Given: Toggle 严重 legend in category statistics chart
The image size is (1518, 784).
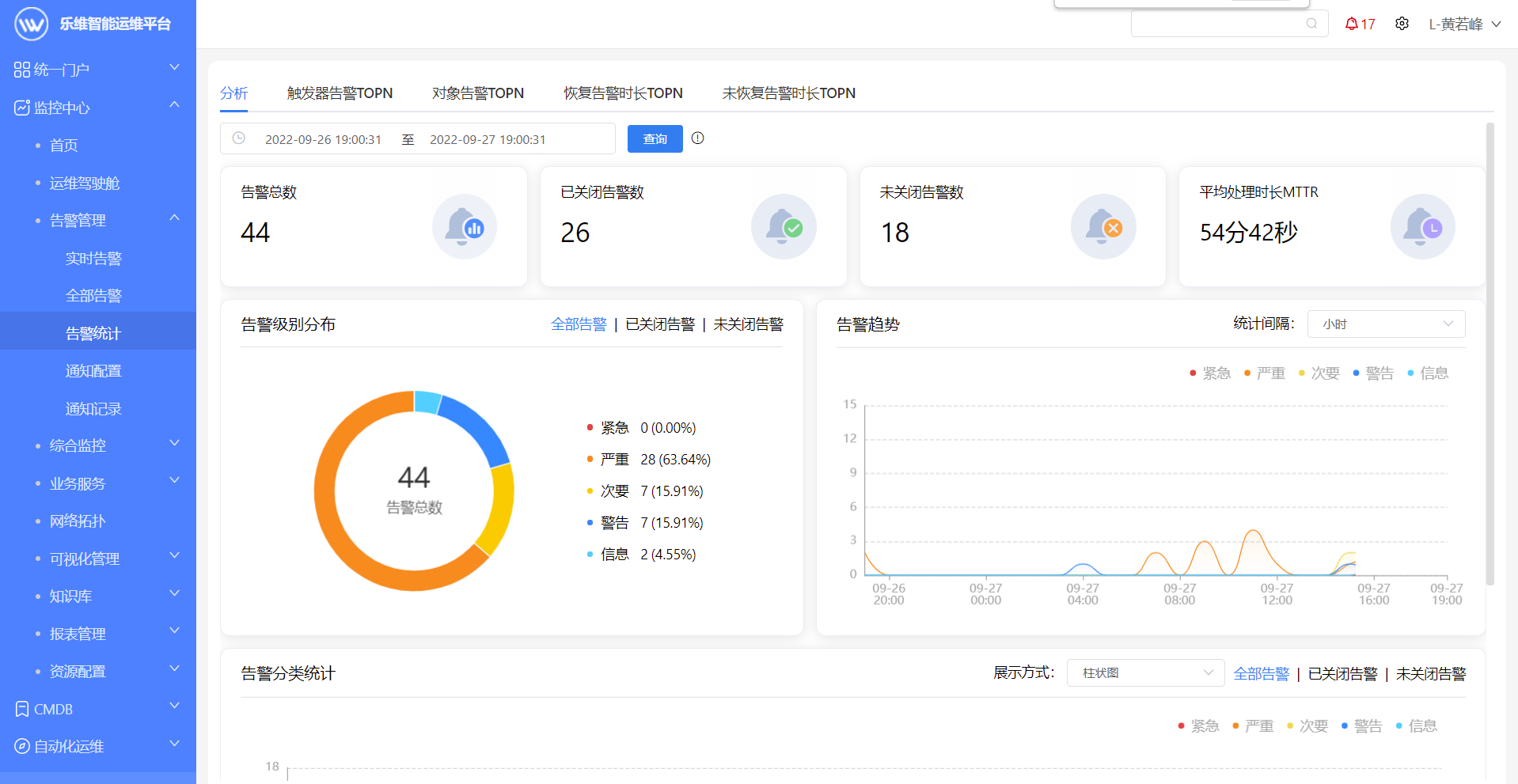Looking at the screenshot, I should click(x=1253, y=725).
